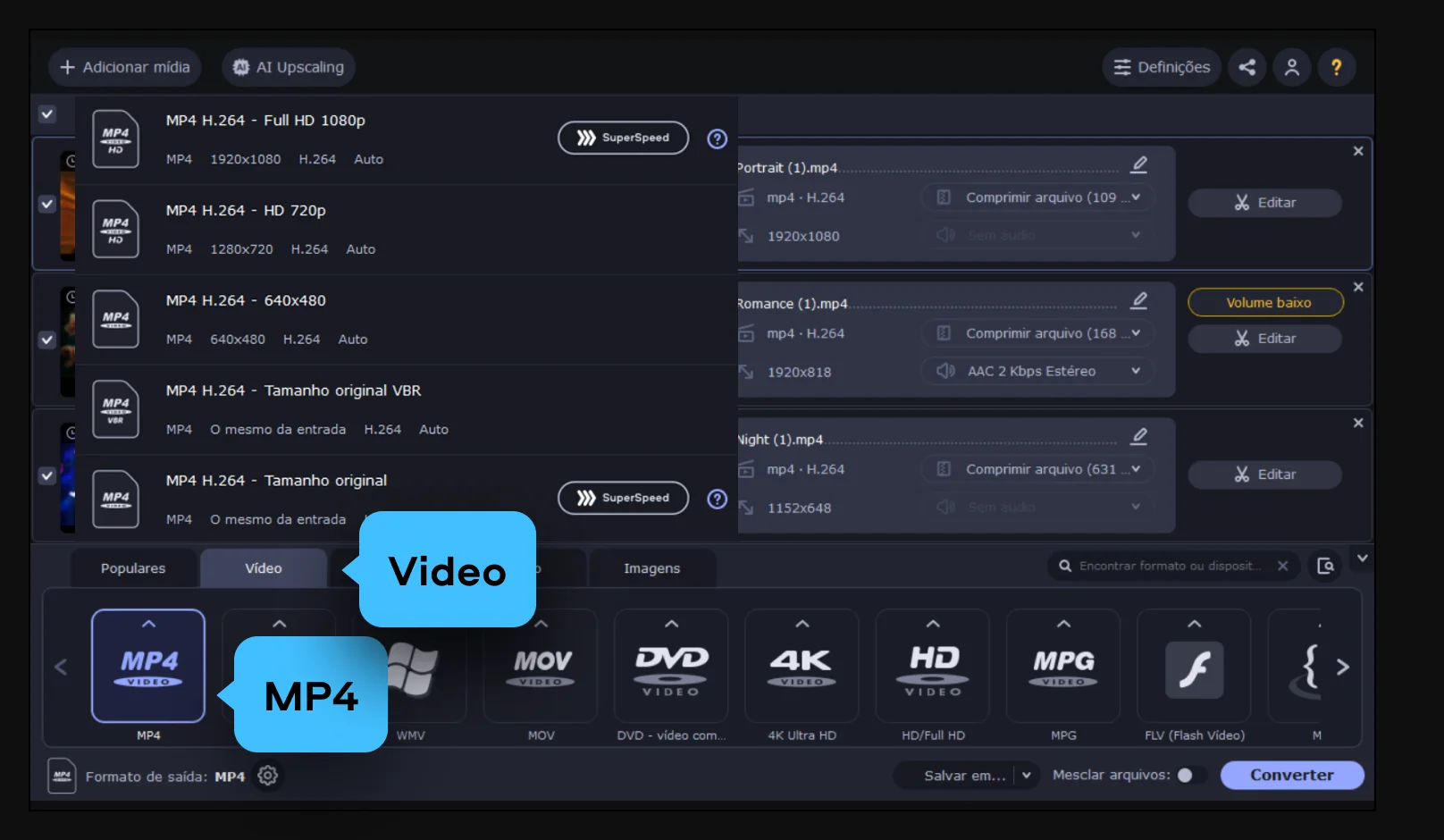Expand presets arrow above MOV tile

(x=541, y=624)
